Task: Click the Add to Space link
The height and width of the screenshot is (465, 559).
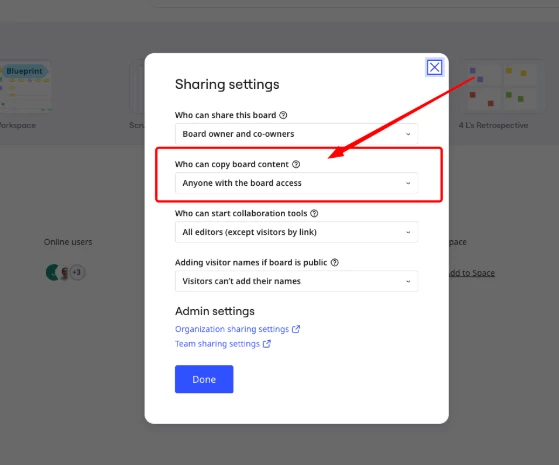Action: click(x=471, y=273)
